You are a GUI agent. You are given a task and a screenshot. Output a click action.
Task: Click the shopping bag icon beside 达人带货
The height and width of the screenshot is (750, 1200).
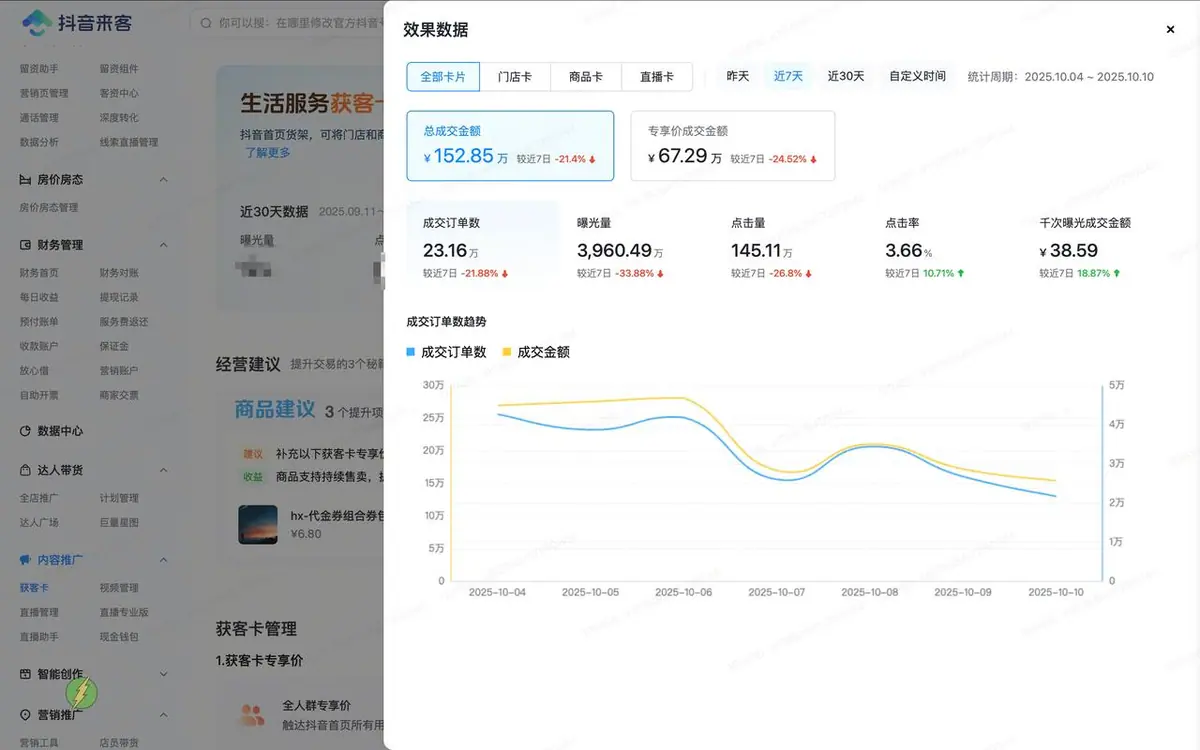click(27, 470)
